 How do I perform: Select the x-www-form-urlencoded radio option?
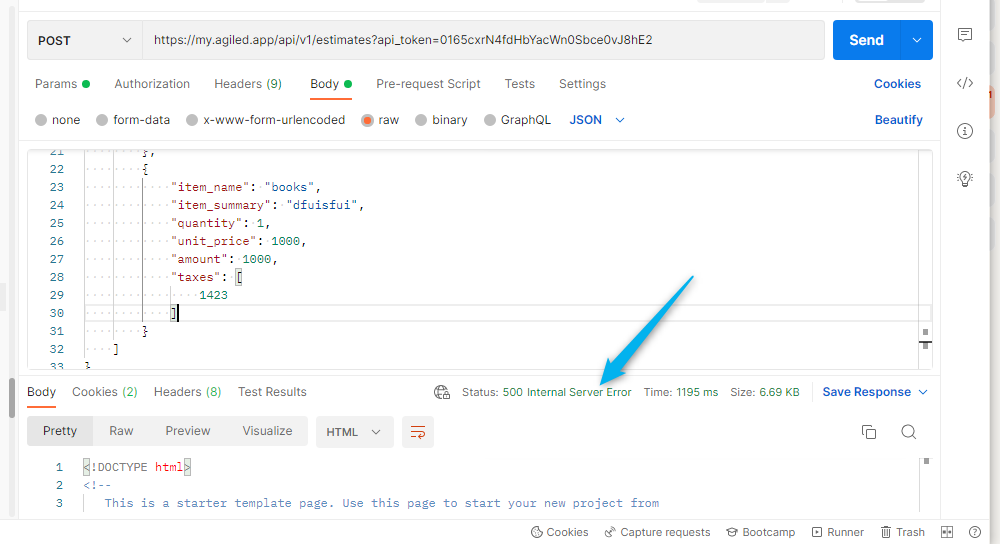192,120
